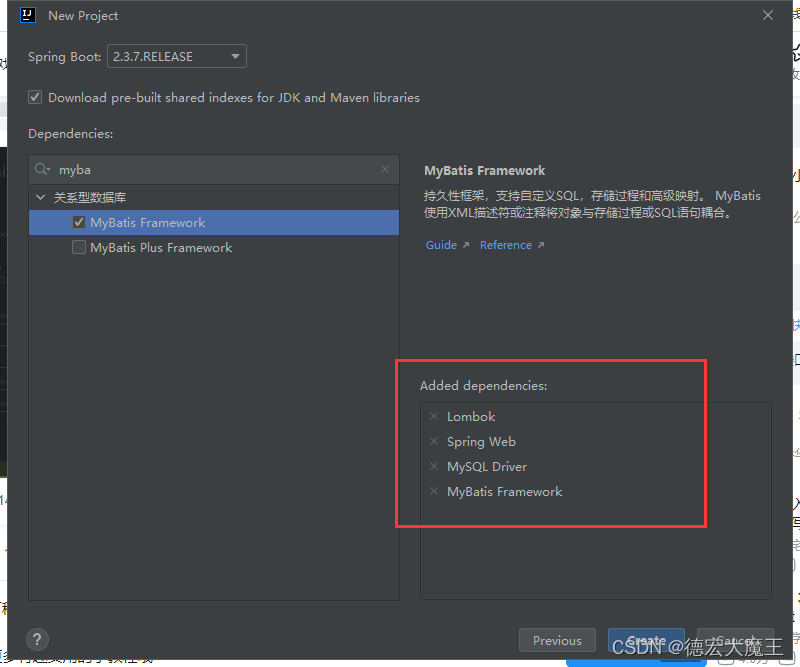Select Lombok in added dependencies
Image resolution: width=800 pixels, height=667 pixels.
click(x=471, y=416)
